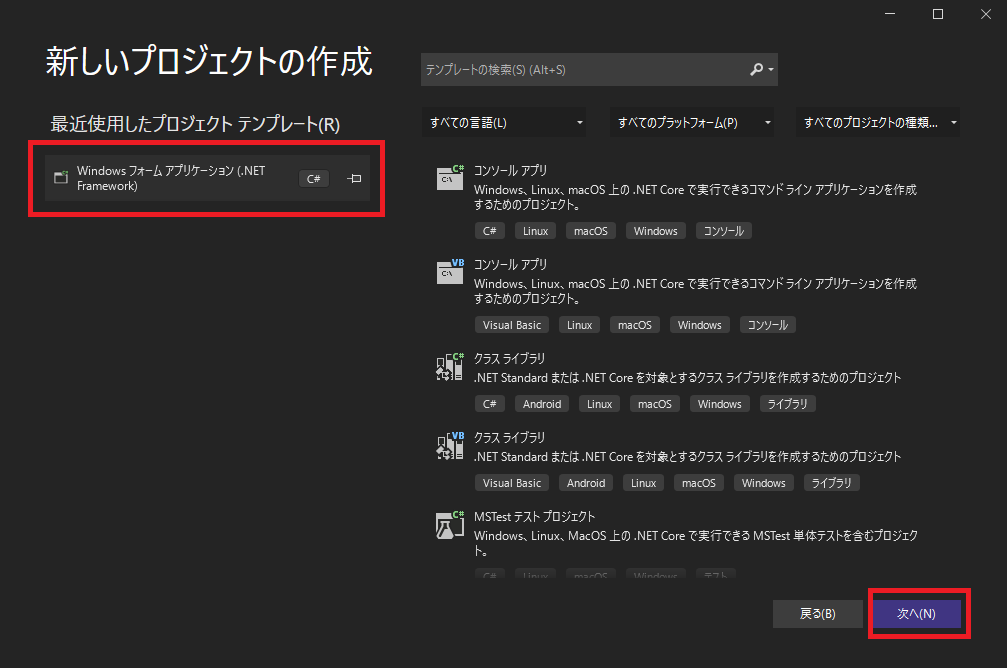This screenshot has width=1007, height=668.
Task: Click the Windows tag under the VB コンソール アプリ
Action: [699, 325]
